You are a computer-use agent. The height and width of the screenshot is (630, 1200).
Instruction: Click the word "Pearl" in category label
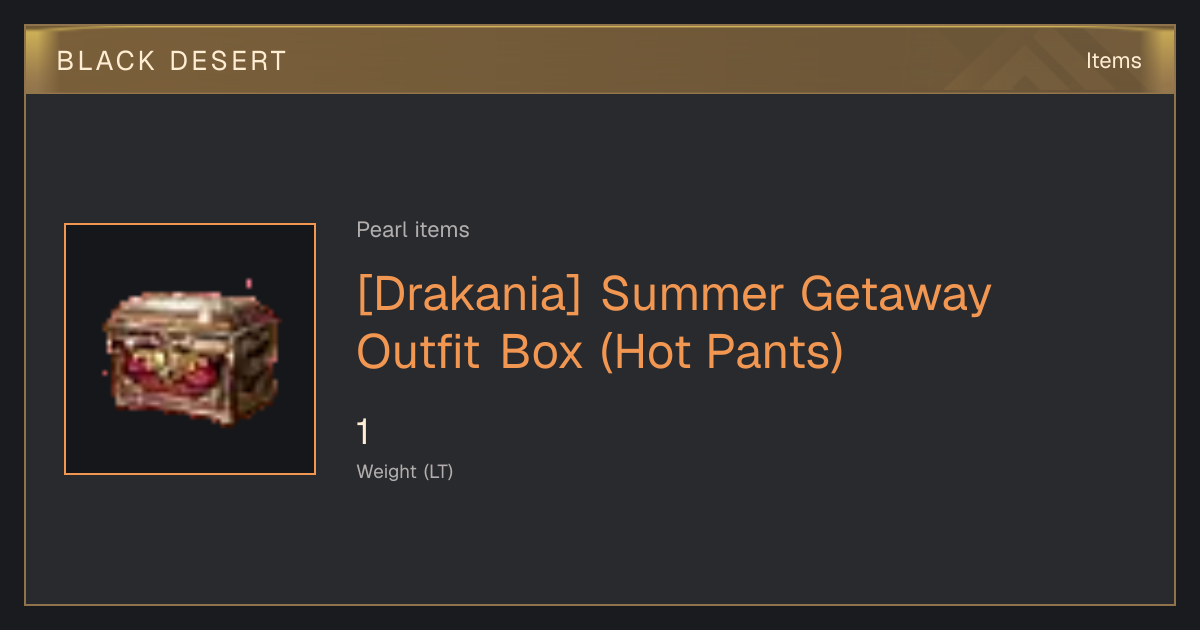[x=382, y=230]
